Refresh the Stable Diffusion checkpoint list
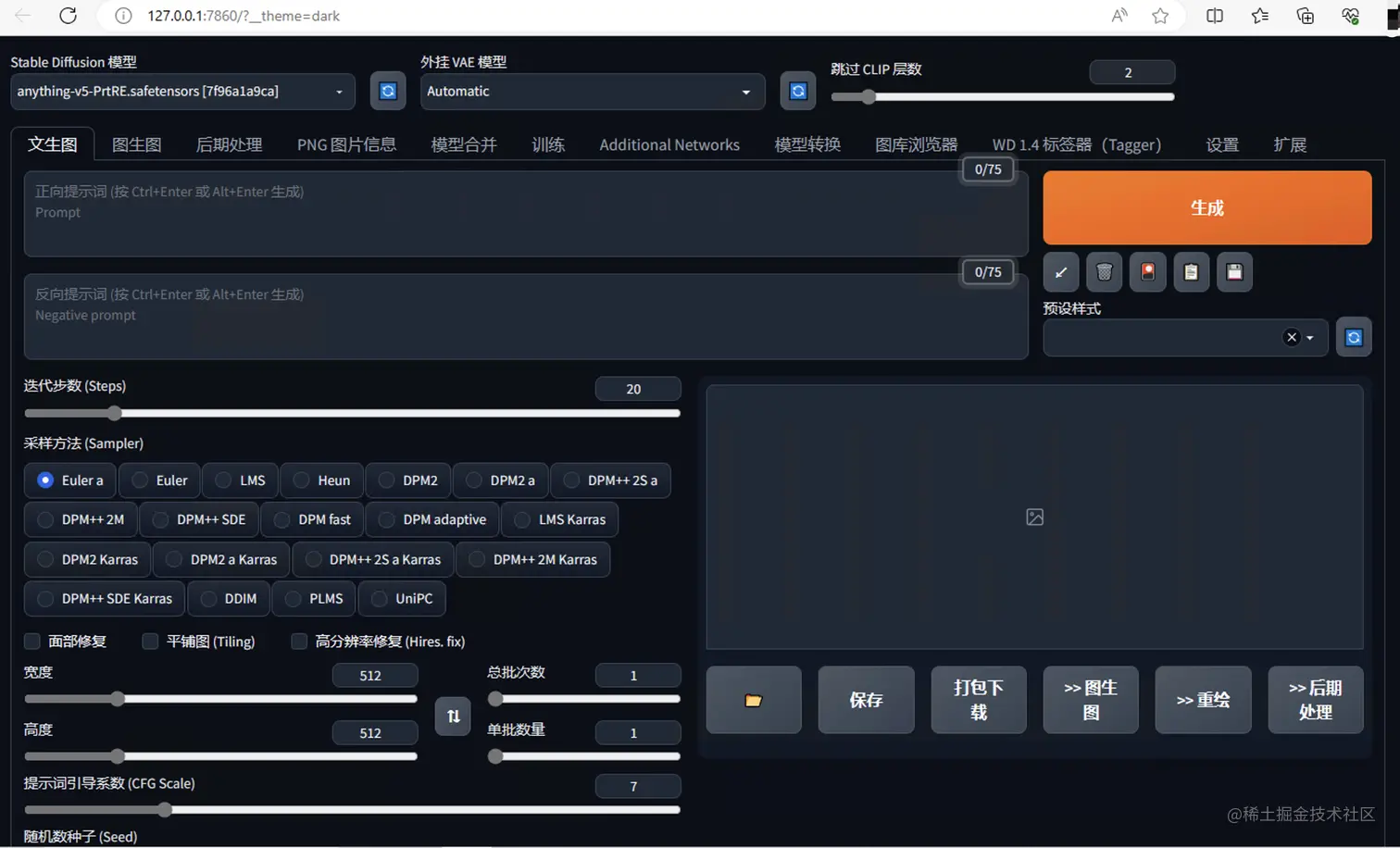Screen dimensions: 1400x848 point(387,91)
